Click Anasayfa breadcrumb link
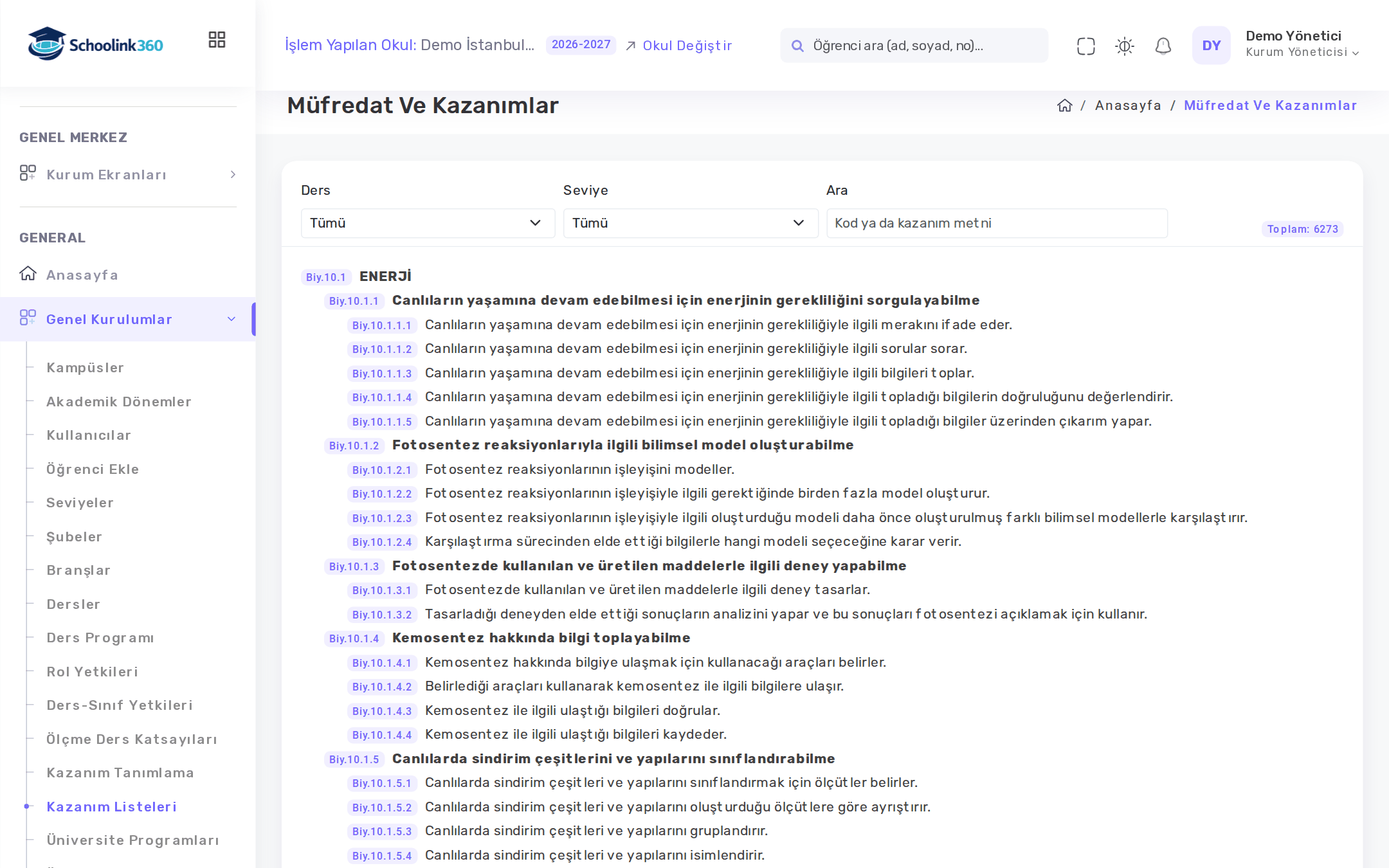This screenshot has width=1389, height=868. click(x=1128, y=105)
